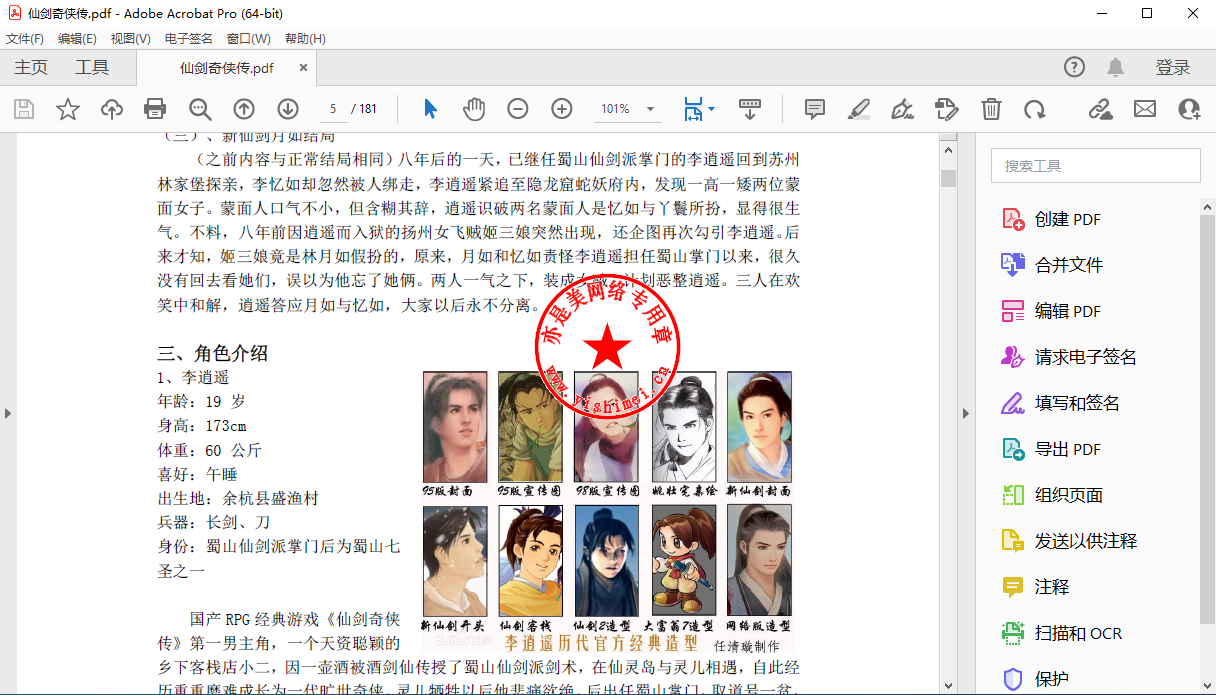Viewport: 1216px width, 695px height.
Task: Select 导出 PDF in the tools pane
Action: point(1067,449)
